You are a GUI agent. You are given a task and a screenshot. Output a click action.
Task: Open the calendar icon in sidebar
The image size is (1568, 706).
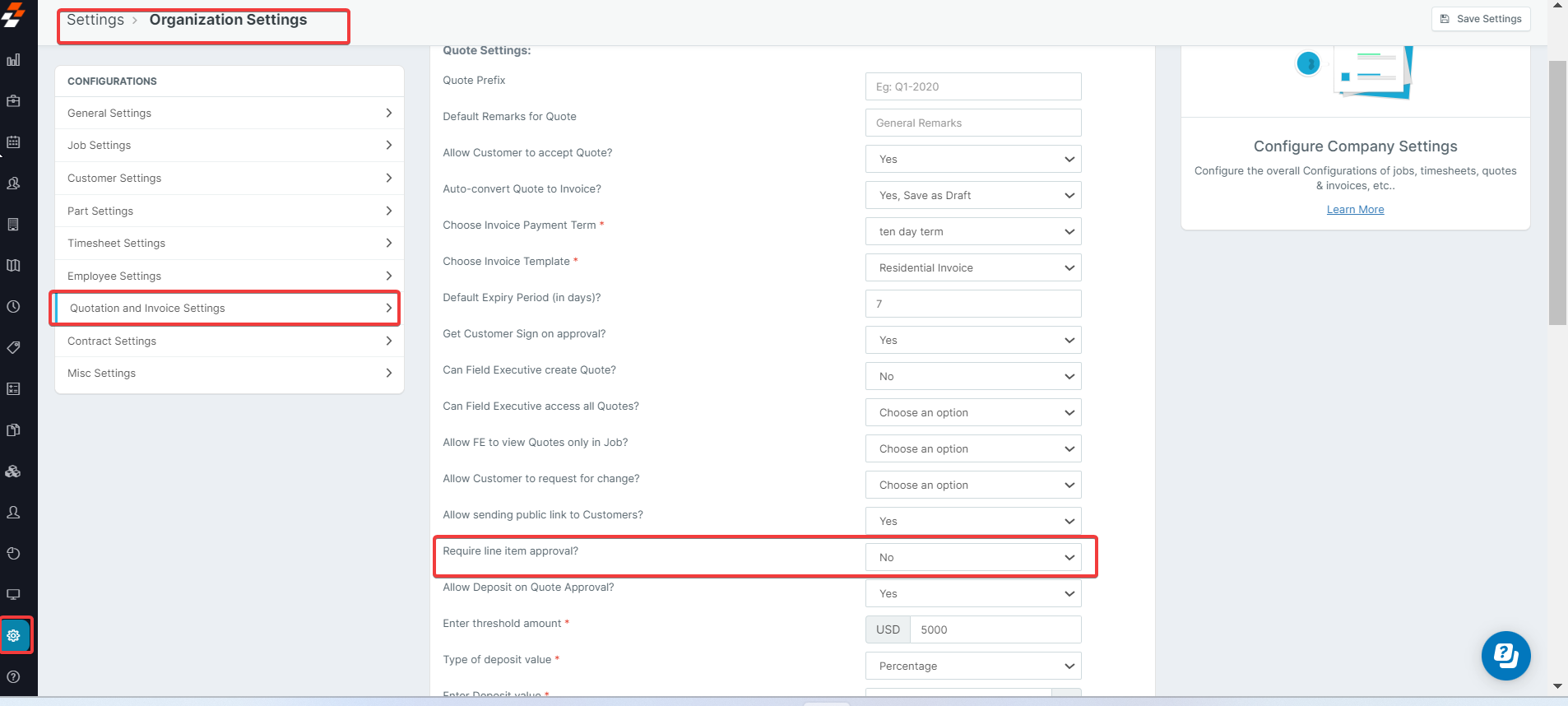pyautogui.click(x=13, y=142)
